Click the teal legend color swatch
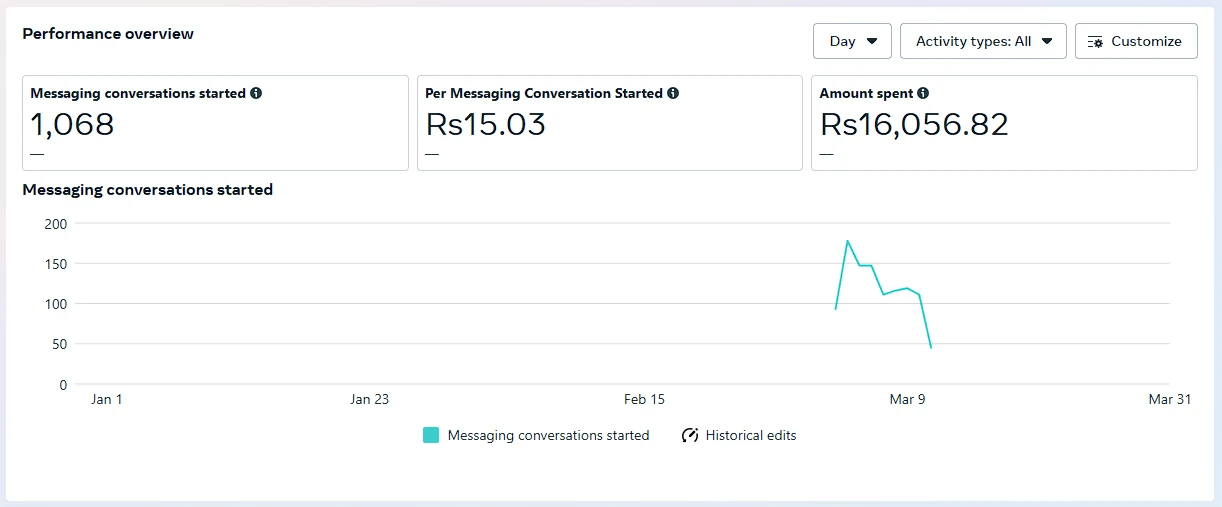1222x507 pixels. [x=431, y=435]
